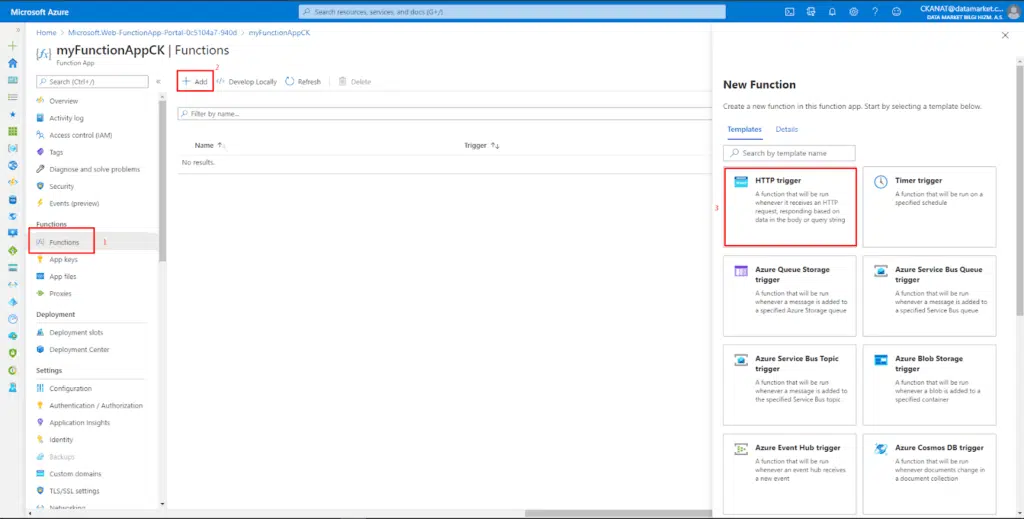Focus the Filter by name field
The width and height of the screenshot is (1024, 519).
pyautogui.click(x=444, y=114)
